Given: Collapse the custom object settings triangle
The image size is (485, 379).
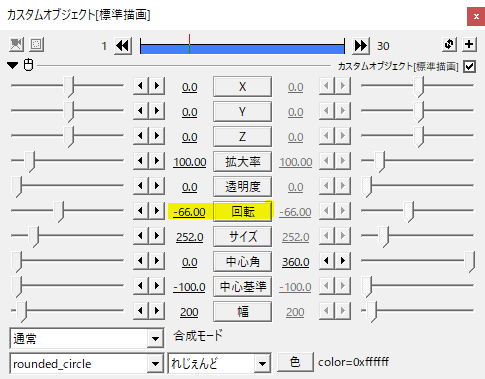Looking at the screenshot, I should coord(13,65).
